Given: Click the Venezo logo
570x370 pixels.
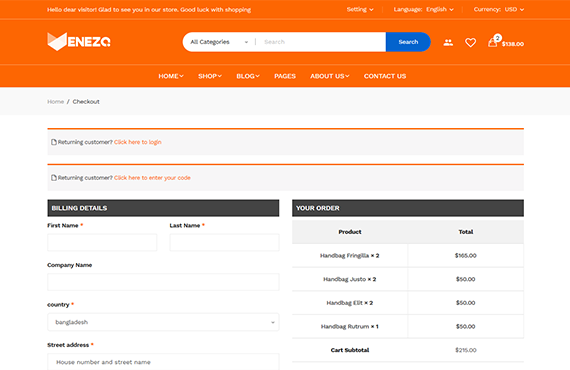Looking at the screenshot, I should pos(79,41).
